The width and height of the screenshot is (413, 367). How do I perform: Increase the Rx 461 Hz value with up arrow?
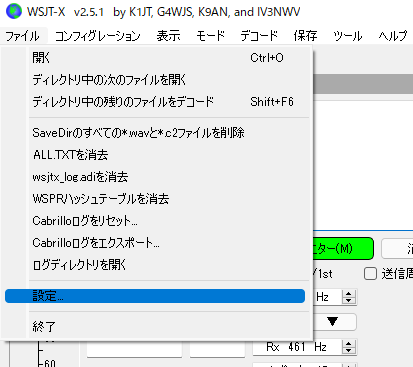point(348,343)
